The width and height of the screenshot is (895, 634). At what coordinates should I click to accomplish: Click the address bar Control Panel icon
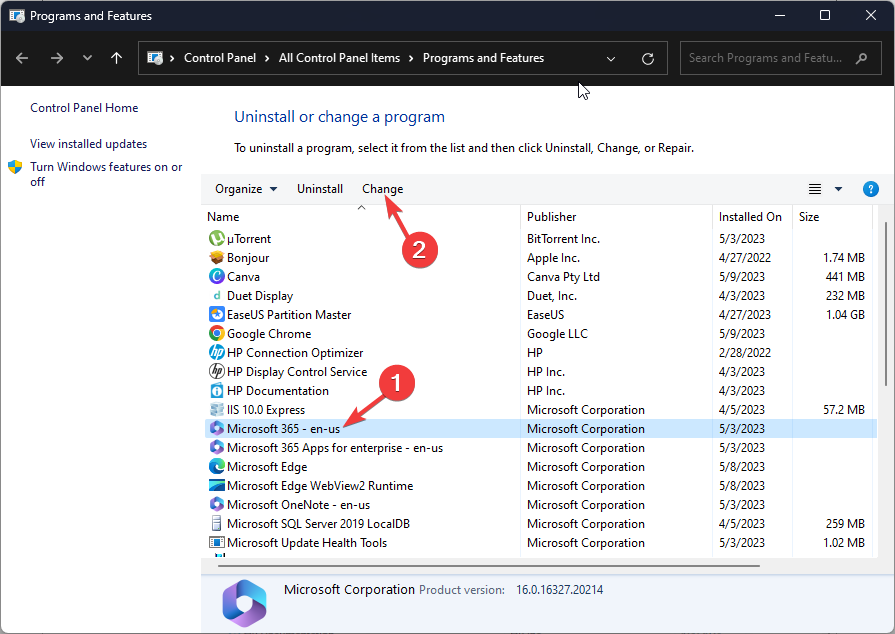(x=155, y=58)
